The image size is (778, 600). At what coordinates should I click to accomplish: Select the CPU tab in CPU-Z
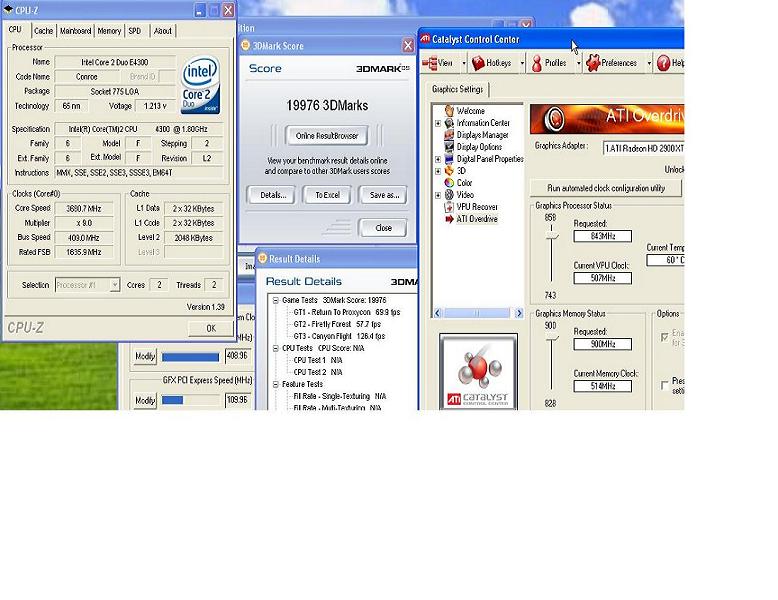[x=15, y=29]
